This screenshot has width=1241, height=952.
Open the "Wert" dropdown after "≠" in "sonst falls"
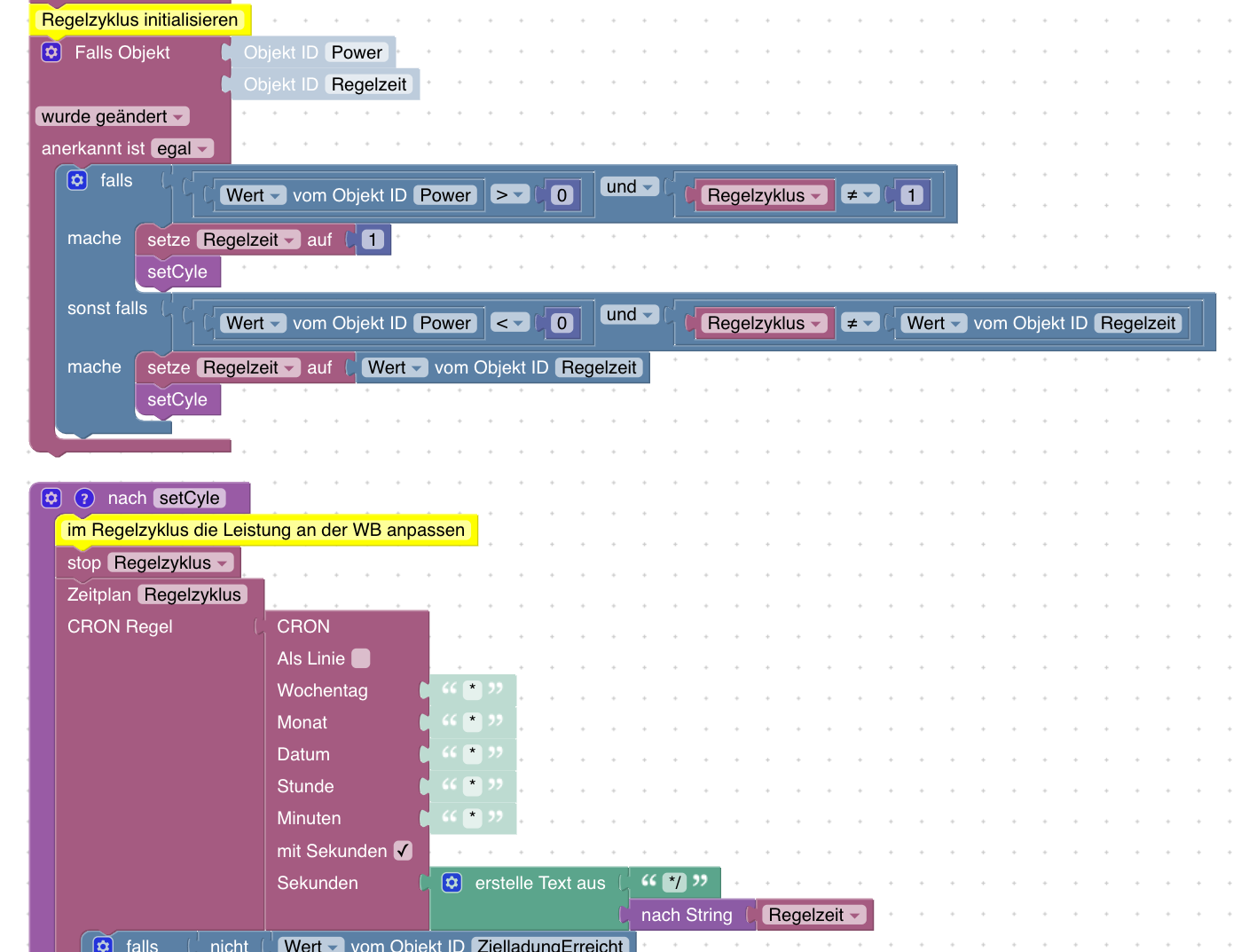pyautogui.click(x=934, y=323)
